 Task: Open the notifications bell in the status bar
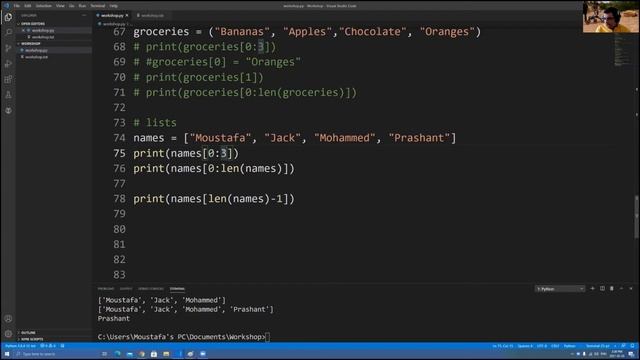click(x=632, y=346)
